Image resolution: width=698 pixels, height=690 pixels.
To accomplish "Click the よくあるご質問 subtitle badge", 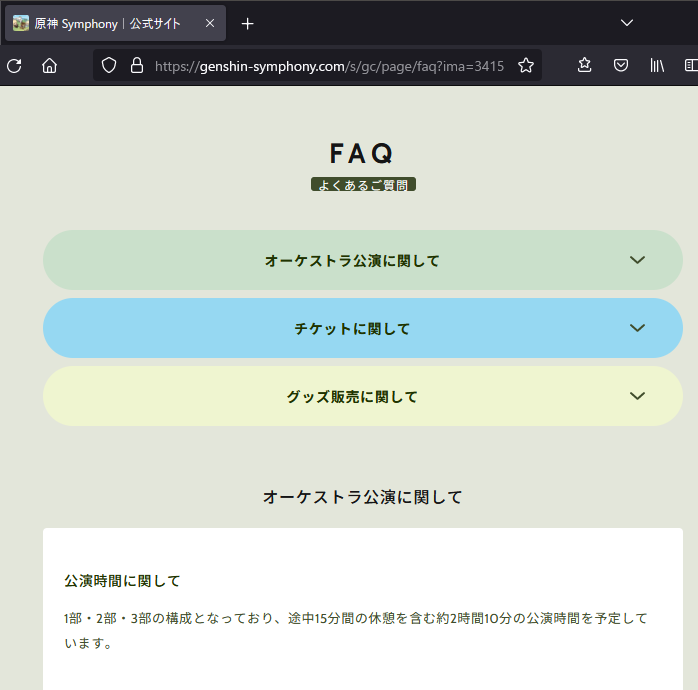I will 363,184.
